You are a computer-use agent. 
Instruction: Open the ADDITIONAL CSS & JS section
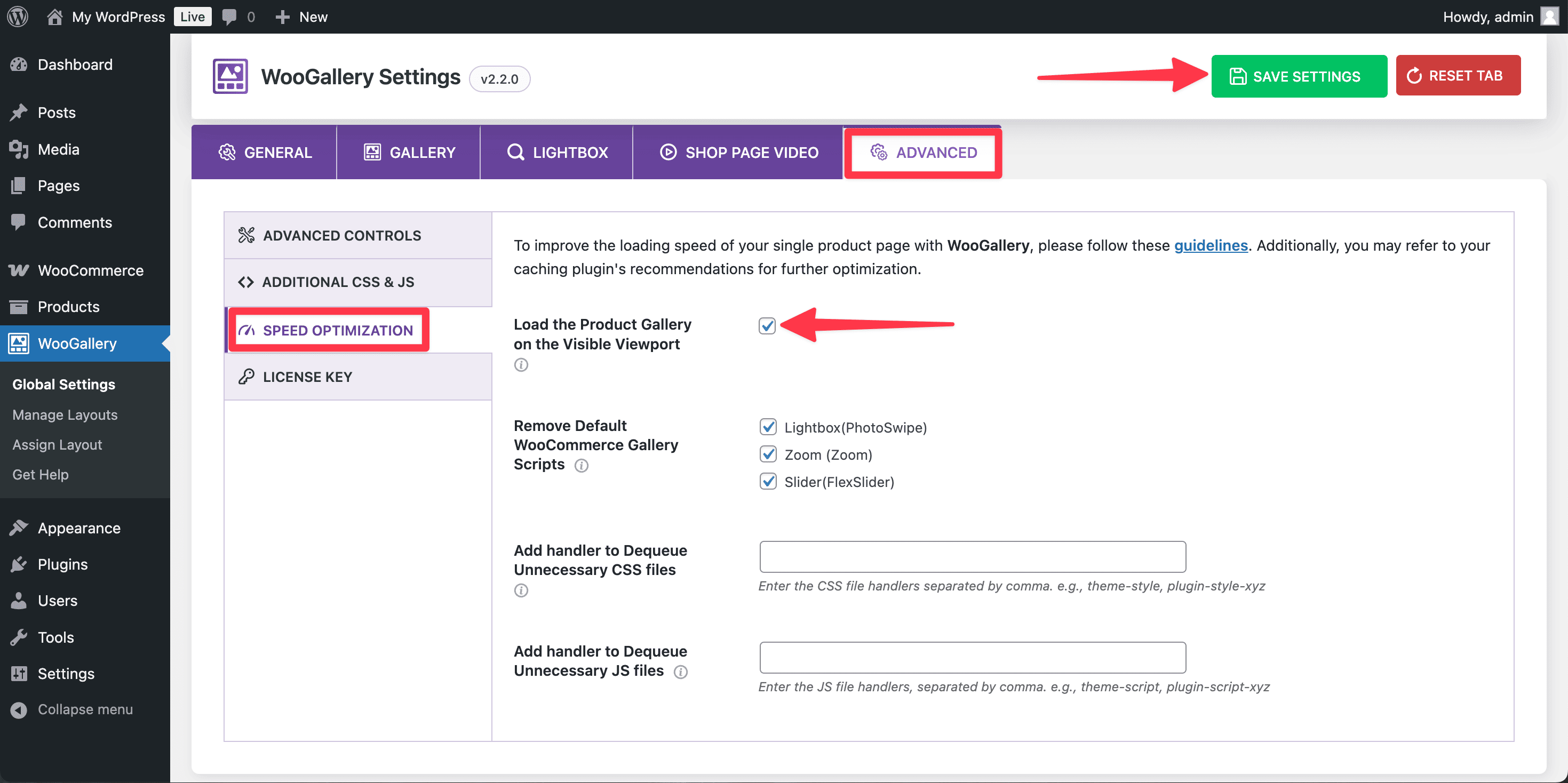coord(338,282)
